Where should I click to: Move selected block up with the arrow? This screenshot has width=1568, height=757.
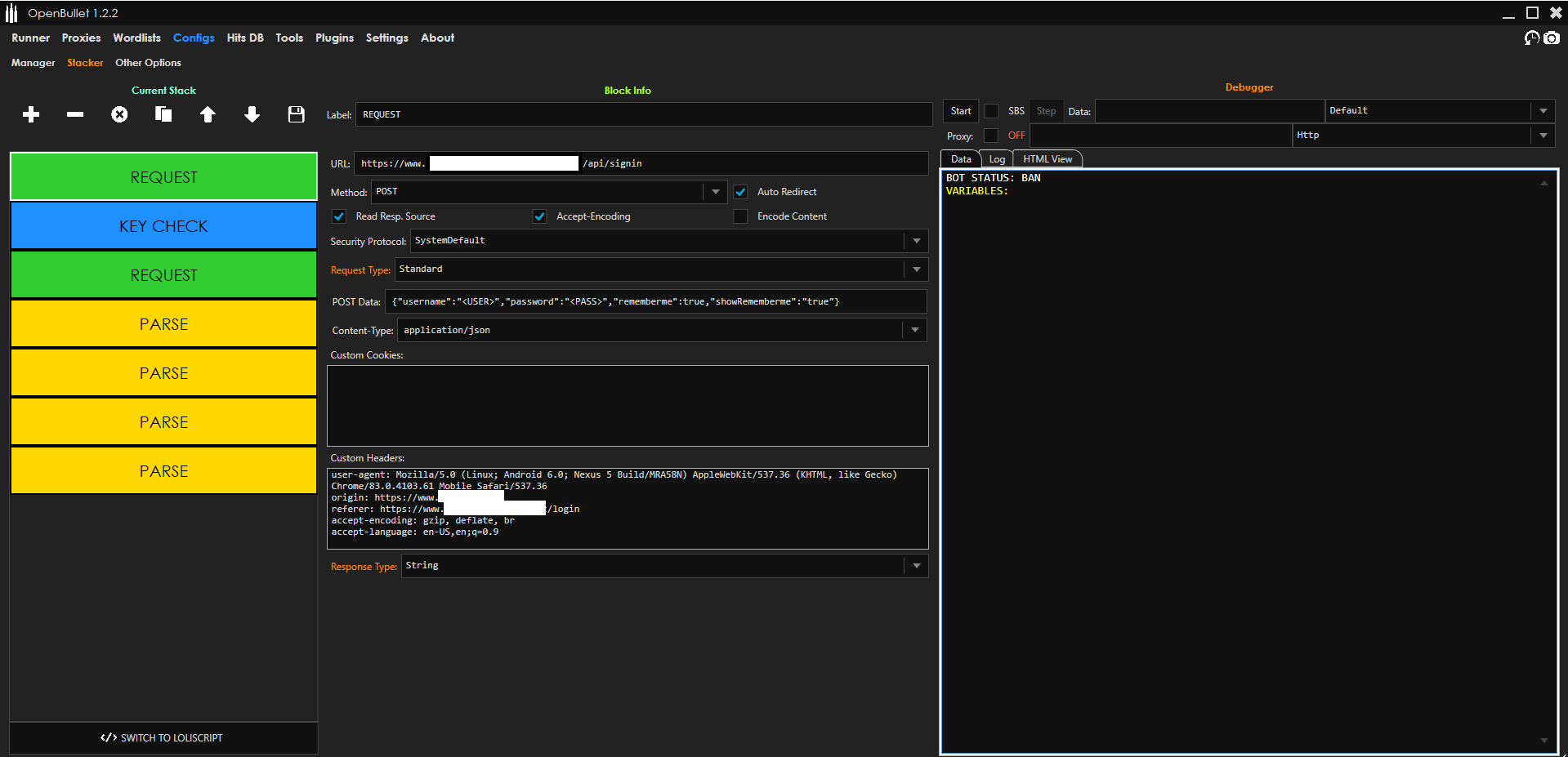click(x=208, y=114)
